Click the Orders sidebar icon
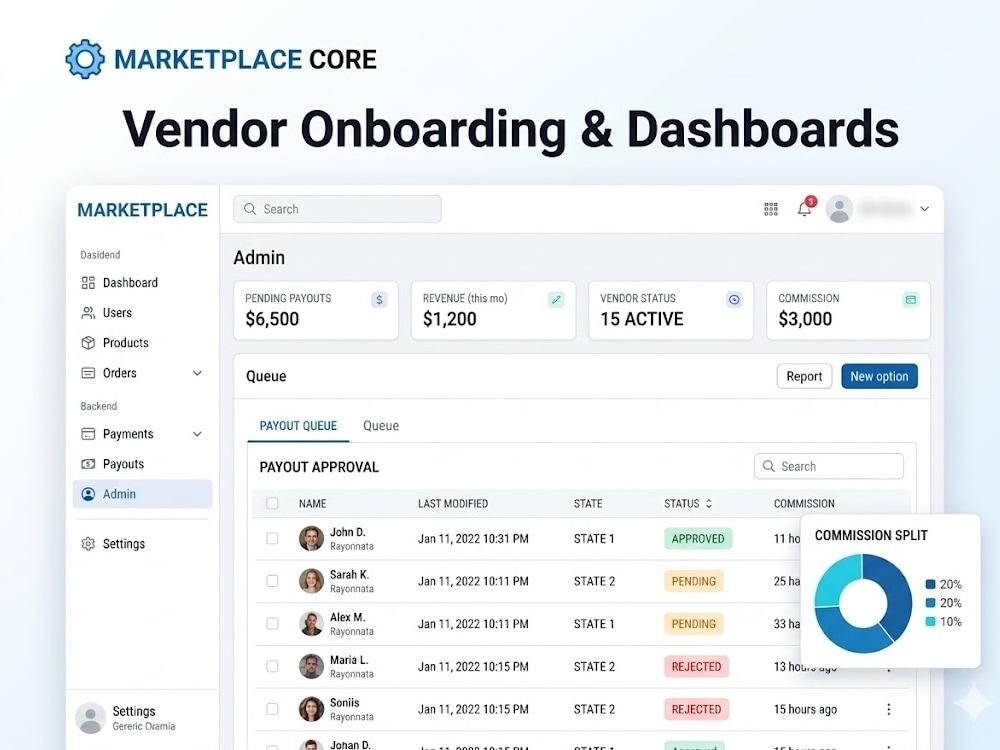The height and width of the screenshot is (750, 1000). point(88,373)
